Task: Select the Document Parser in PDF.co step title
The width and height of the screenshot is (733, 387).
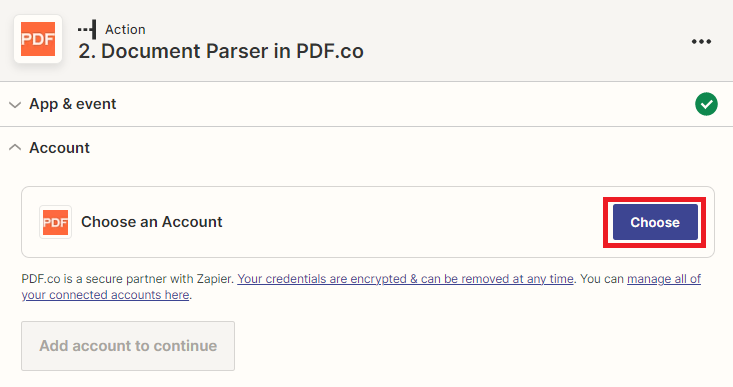Action: pos(221,51)
